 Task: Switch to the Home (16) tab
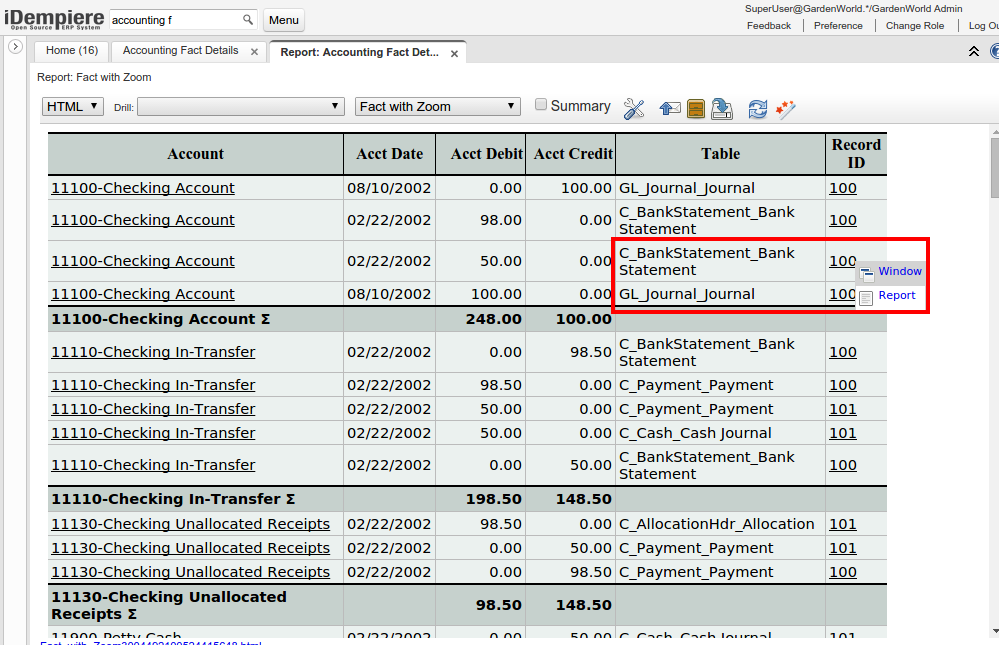coord(72,50)
